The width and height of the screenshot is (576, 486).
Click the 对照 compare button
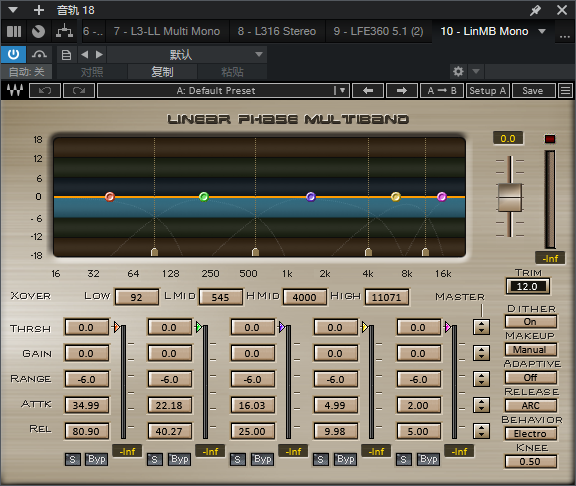tap(92, 72)
